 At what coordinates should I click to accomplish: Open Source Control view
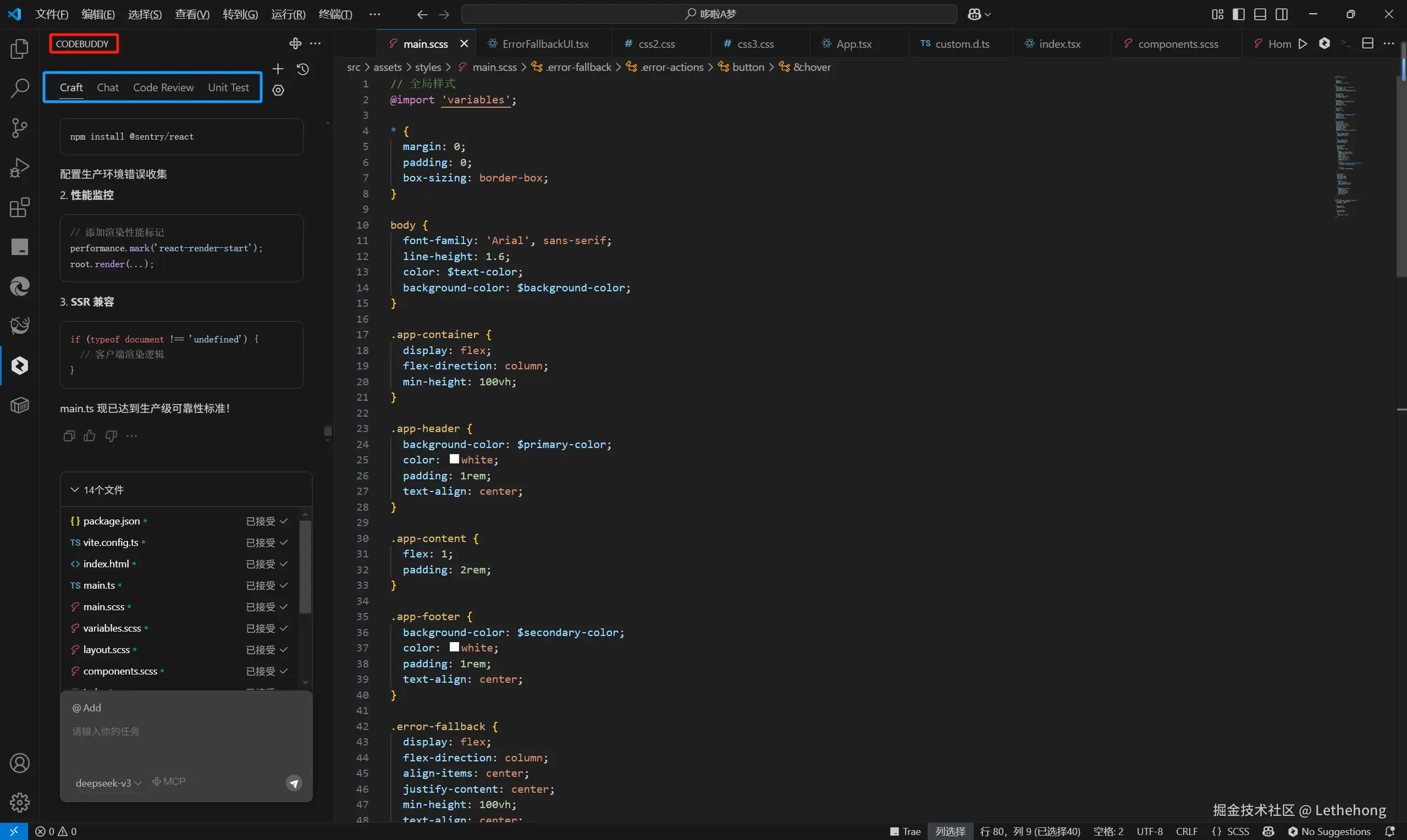pyautogui.click(x=20, y=128)
